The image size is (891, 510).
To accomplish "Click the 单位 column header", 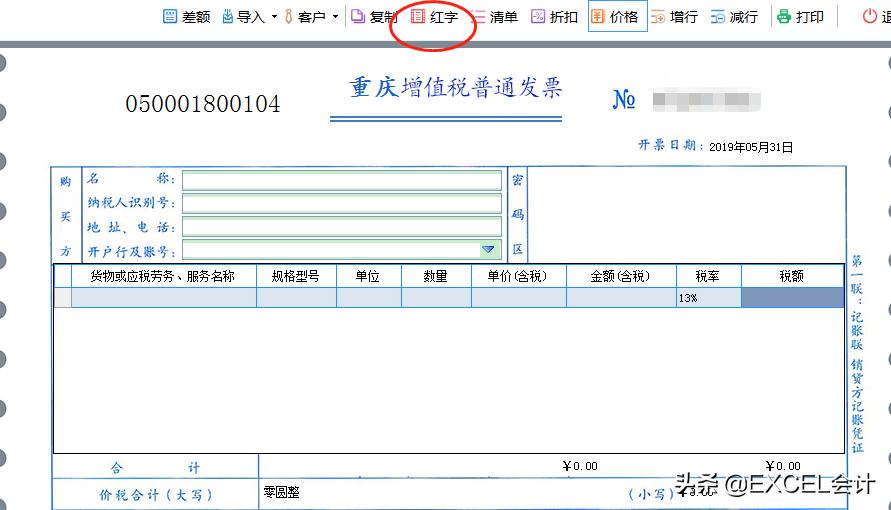I will (x=368, y=276).
